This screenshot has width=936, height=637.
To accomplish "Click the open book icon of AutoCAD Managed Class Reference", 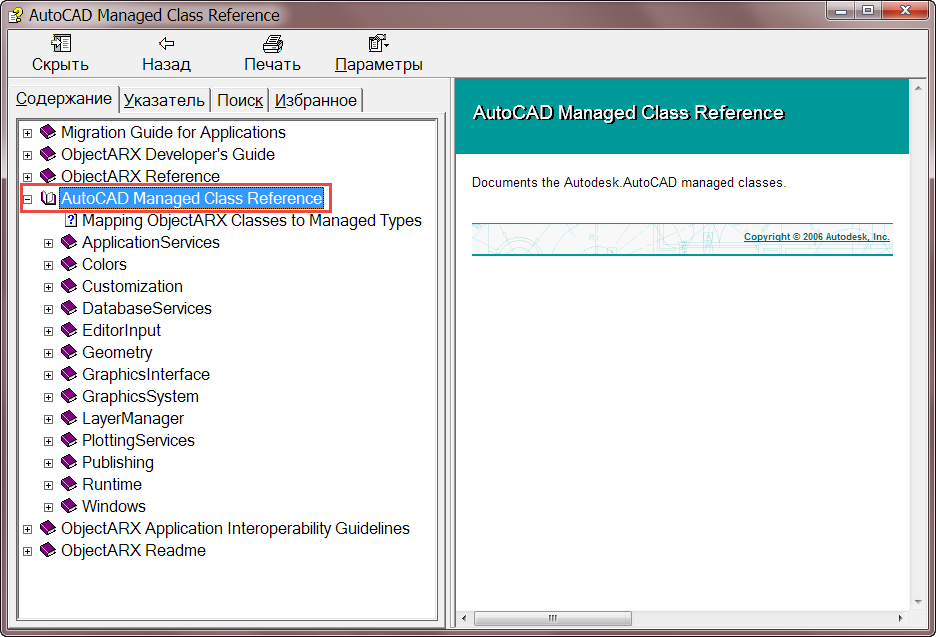I will tap(48, 198).
